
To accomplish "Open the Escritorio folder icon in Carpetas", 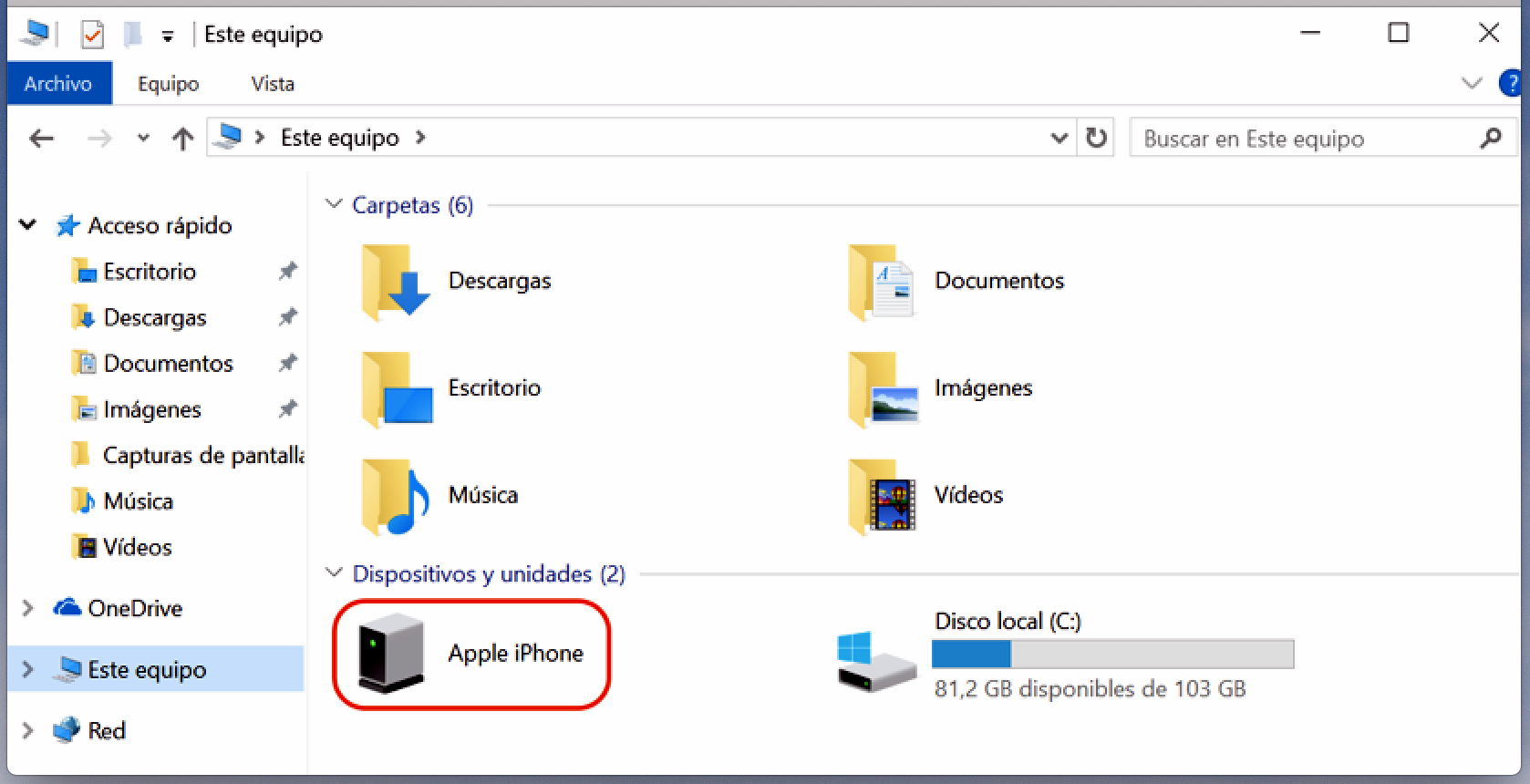I will pos(397,389).
